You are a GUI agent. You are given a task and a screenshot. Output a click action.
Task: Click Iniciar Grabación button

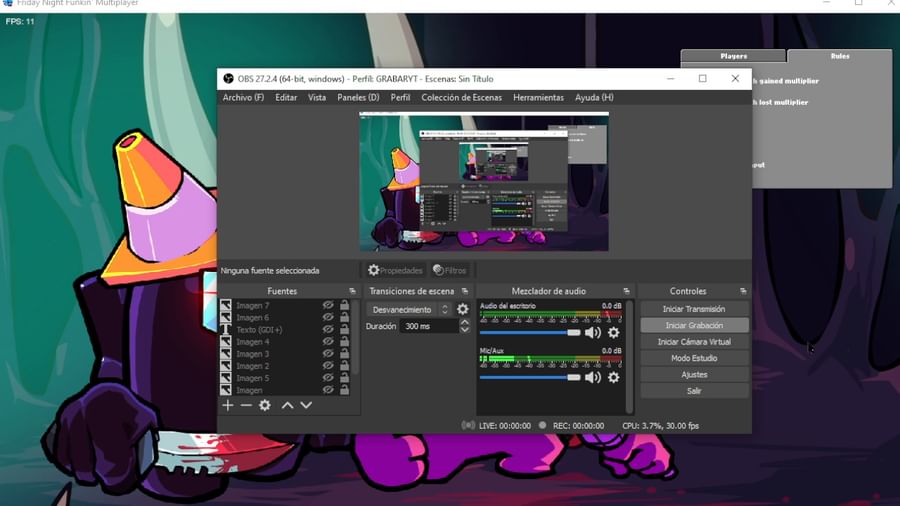click(694, 325)
